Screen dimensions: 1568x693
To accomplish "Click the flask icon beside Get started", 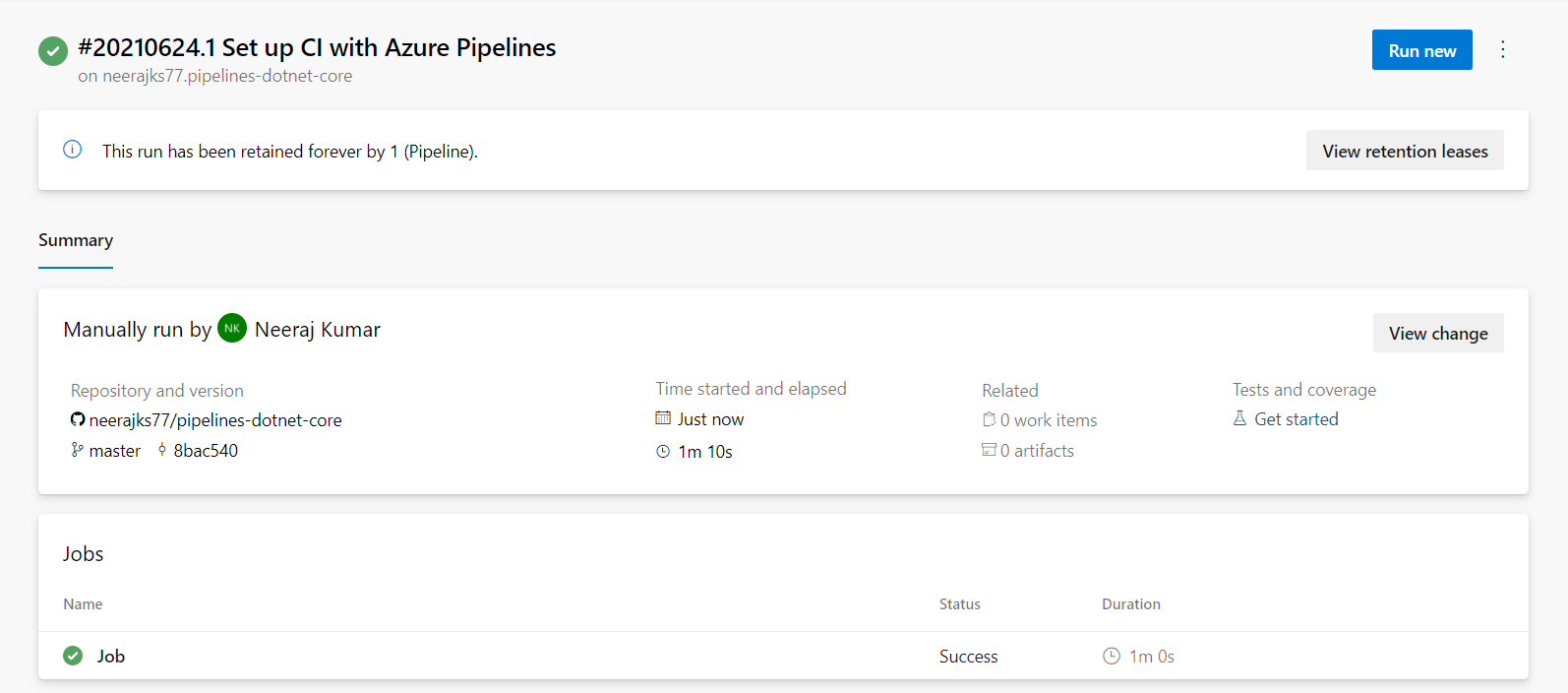I will click(x=1239, y=418).
